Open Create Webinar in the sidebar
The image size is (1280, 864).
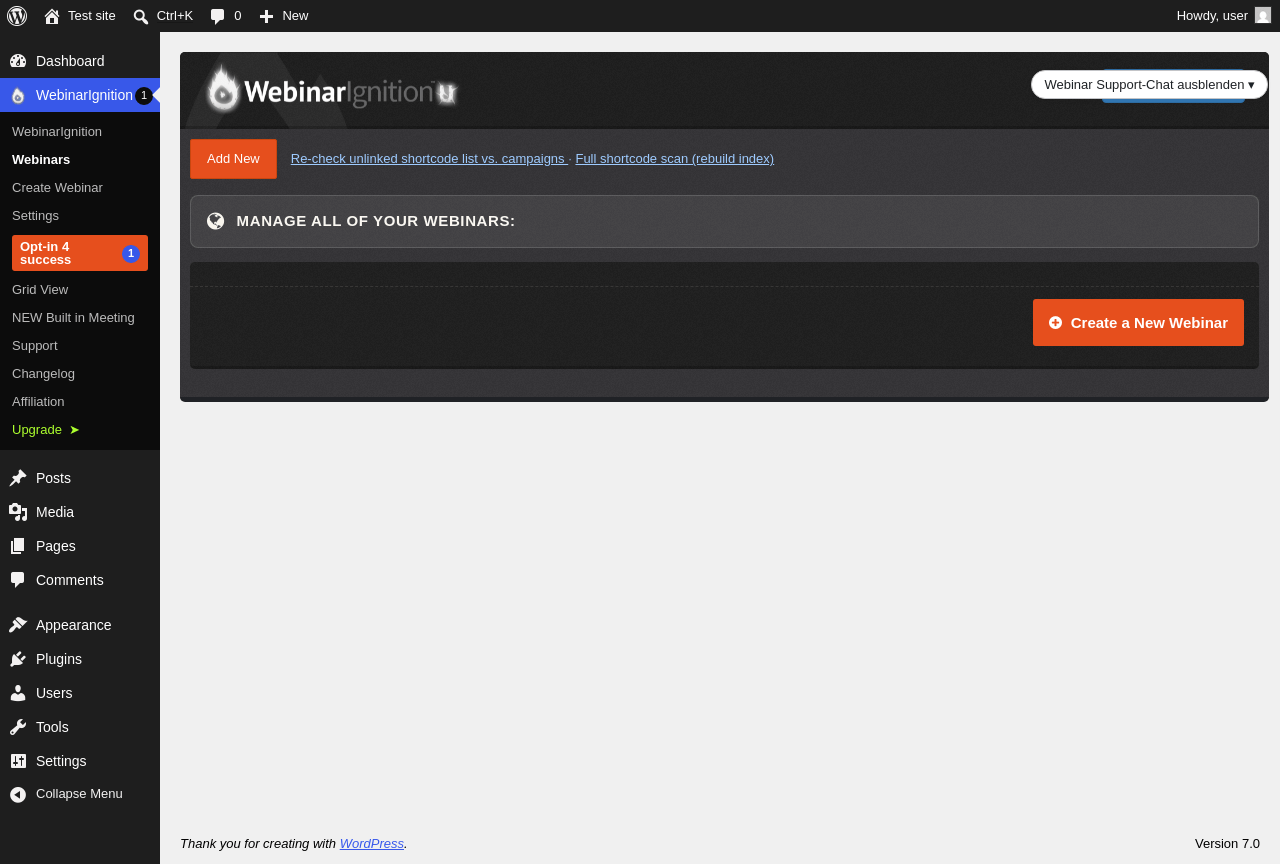click(x=57, y=187)
